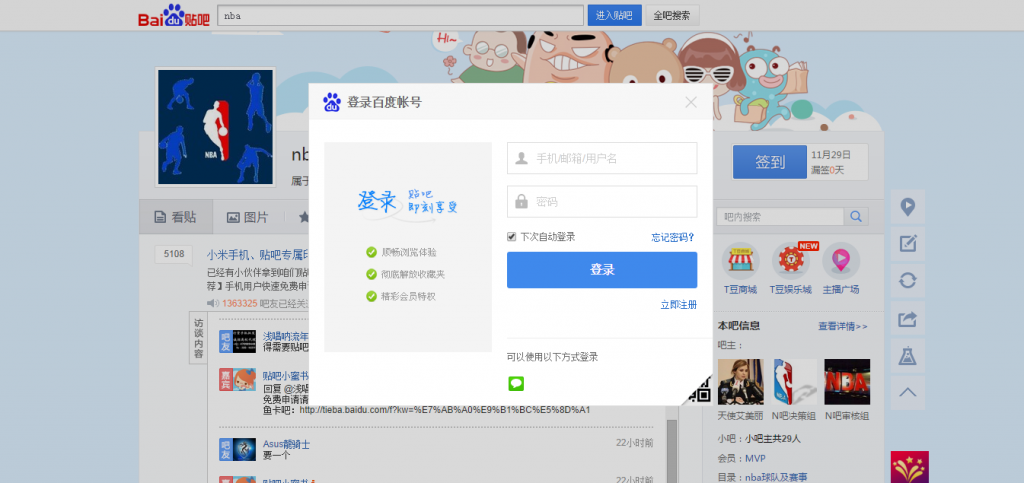Open the QR code login corner
Image resolution: width=1024 pixels, height=483 pixels.
click(699, 390)
